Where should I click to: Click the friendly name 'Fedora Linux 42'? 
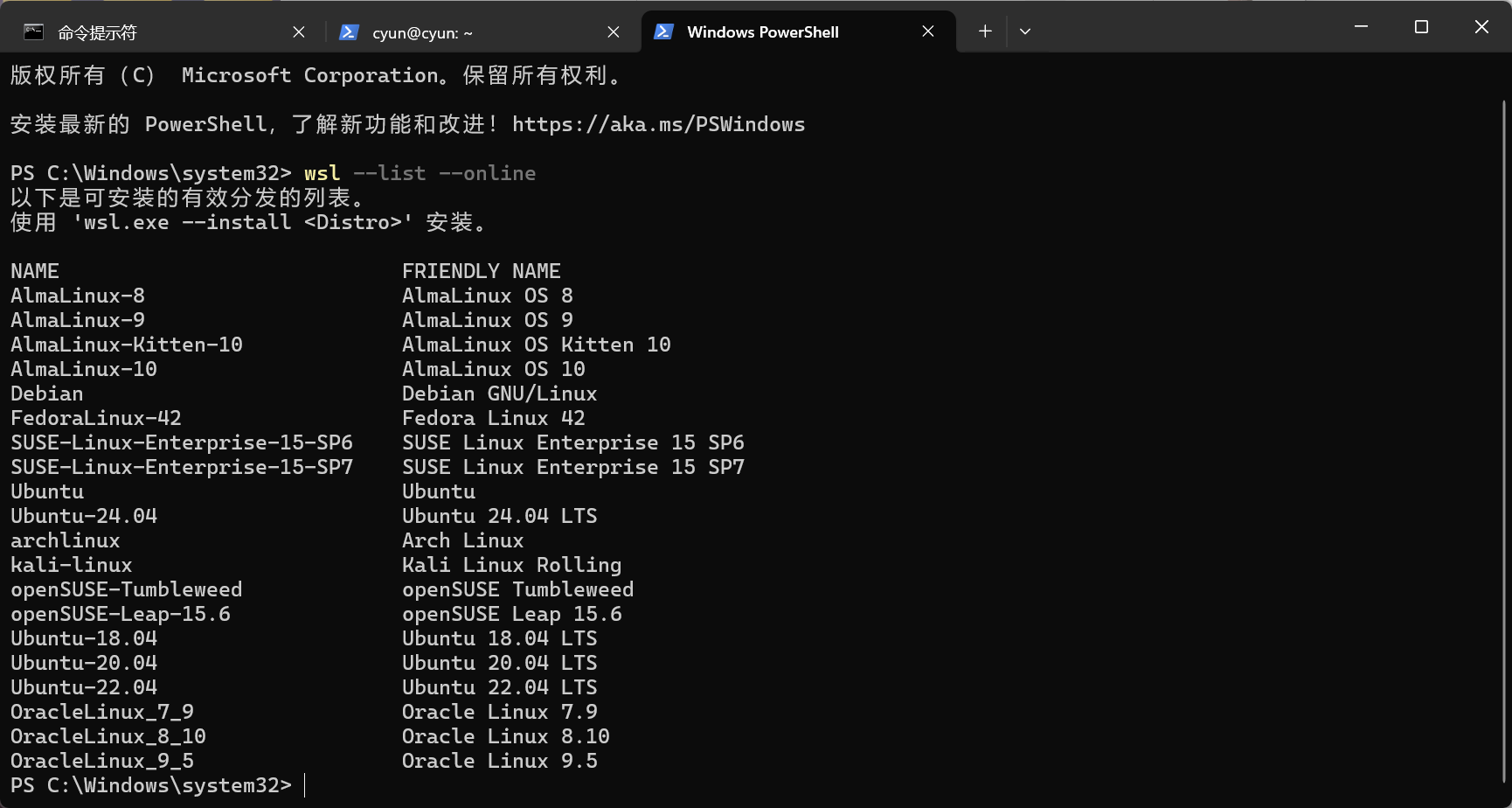pyautogui.click(x=494, y=418)
